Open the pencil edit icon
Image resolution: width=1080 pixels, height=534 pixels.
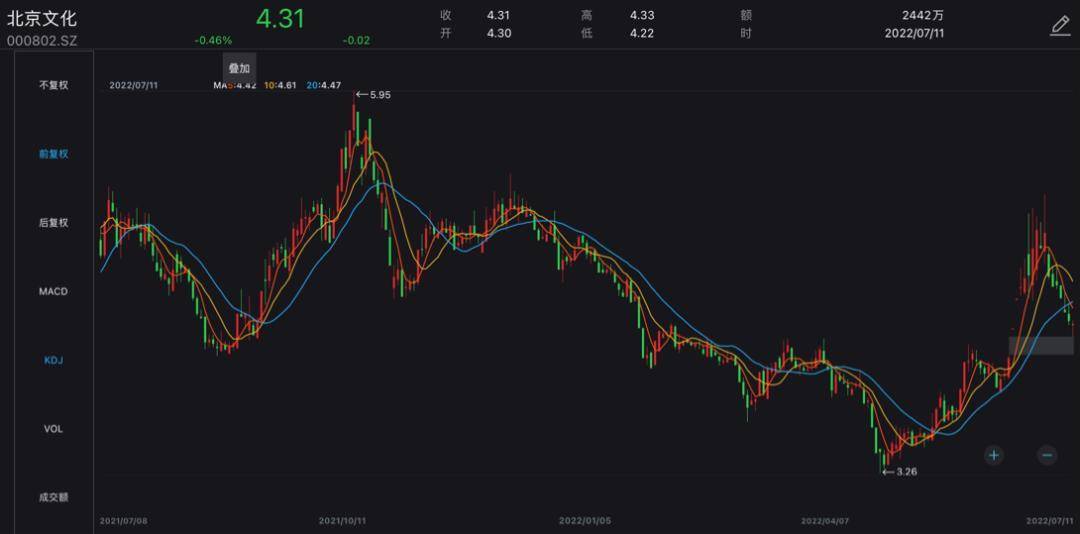(1060, 25)
